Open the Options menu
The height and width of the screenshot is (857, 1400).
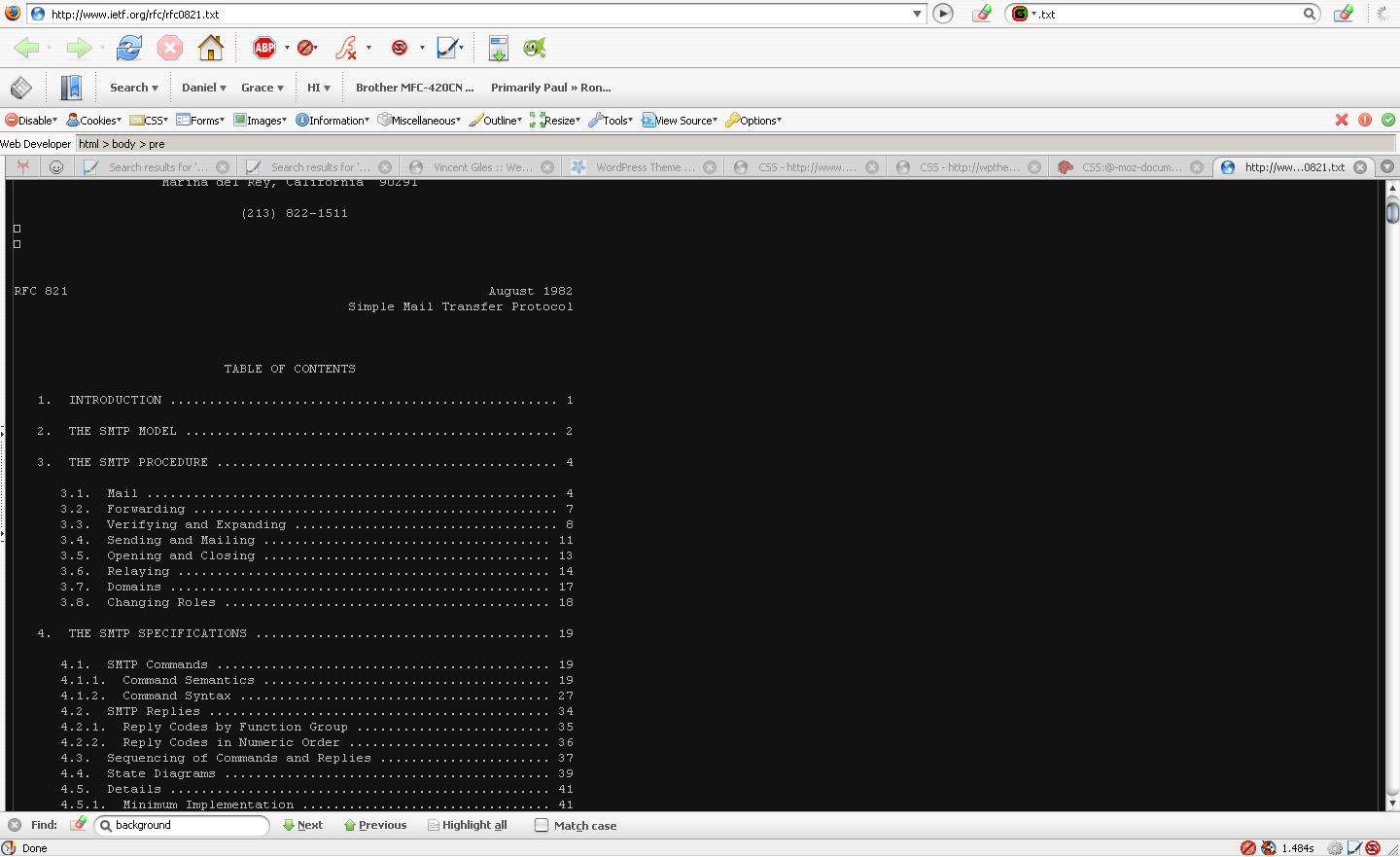(x=753, y=121)
